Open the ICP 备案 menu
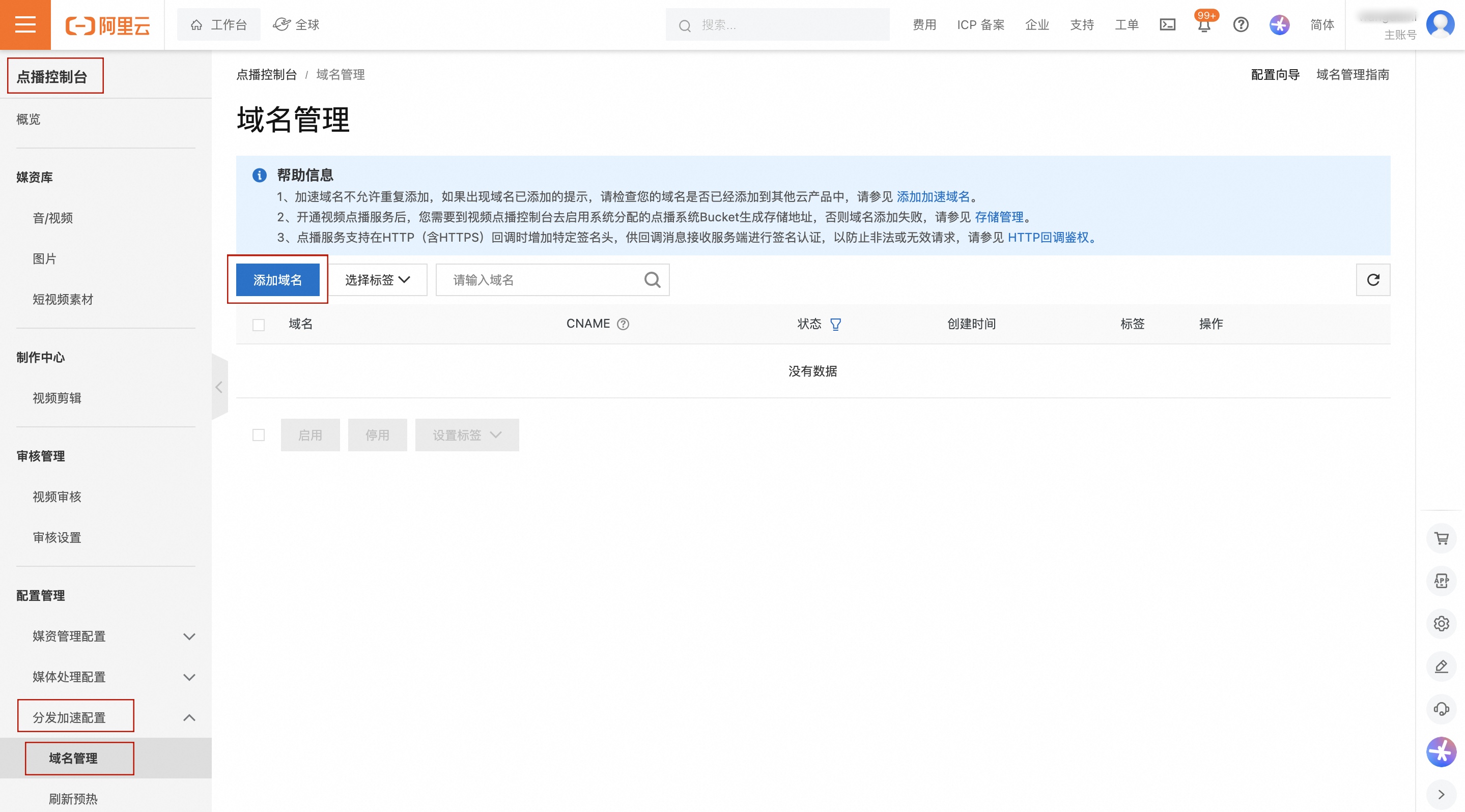 pyautogui.click(x=980, y=24)
